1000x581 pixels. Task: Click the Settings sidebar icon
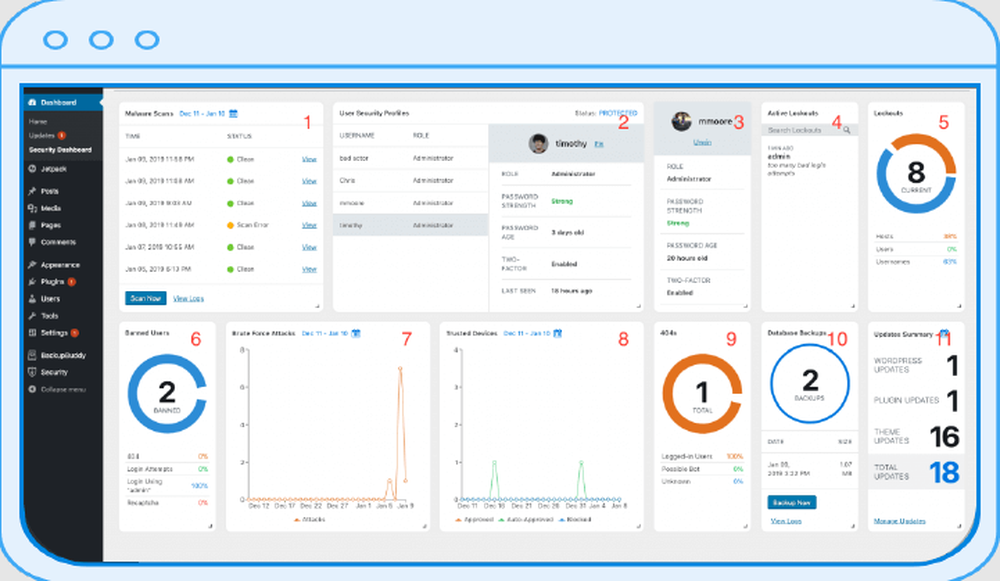point(33,332)
